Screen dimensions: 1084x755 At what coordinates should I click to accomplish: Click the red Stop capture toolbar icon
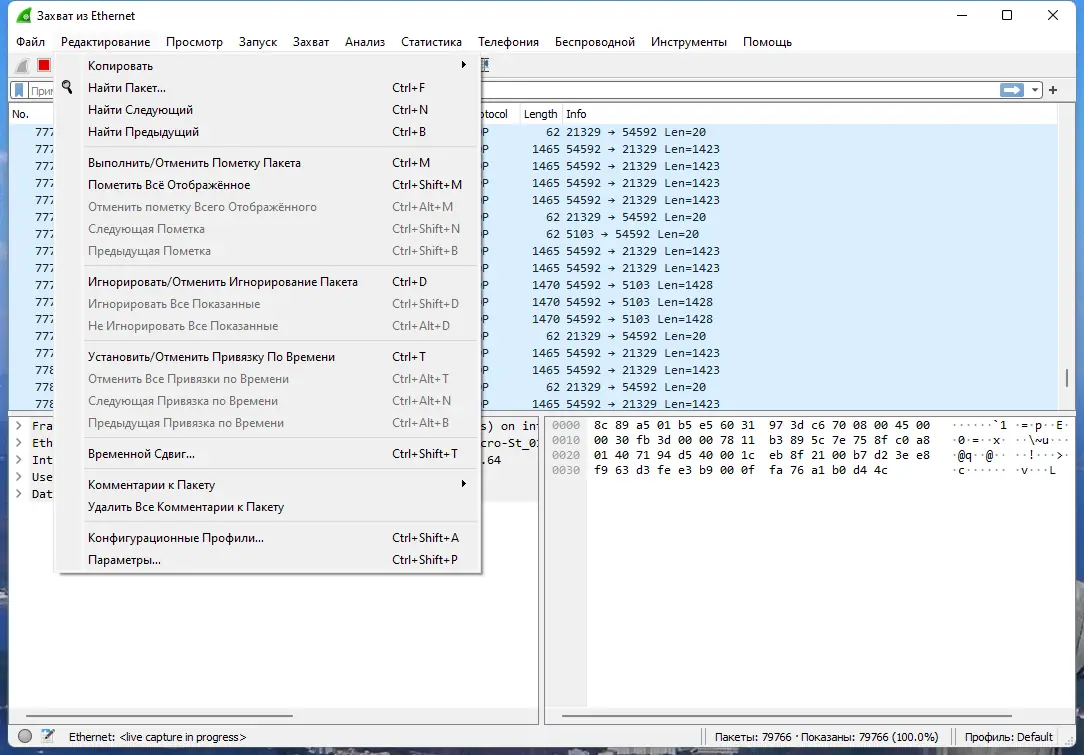(x=44, y=65)
